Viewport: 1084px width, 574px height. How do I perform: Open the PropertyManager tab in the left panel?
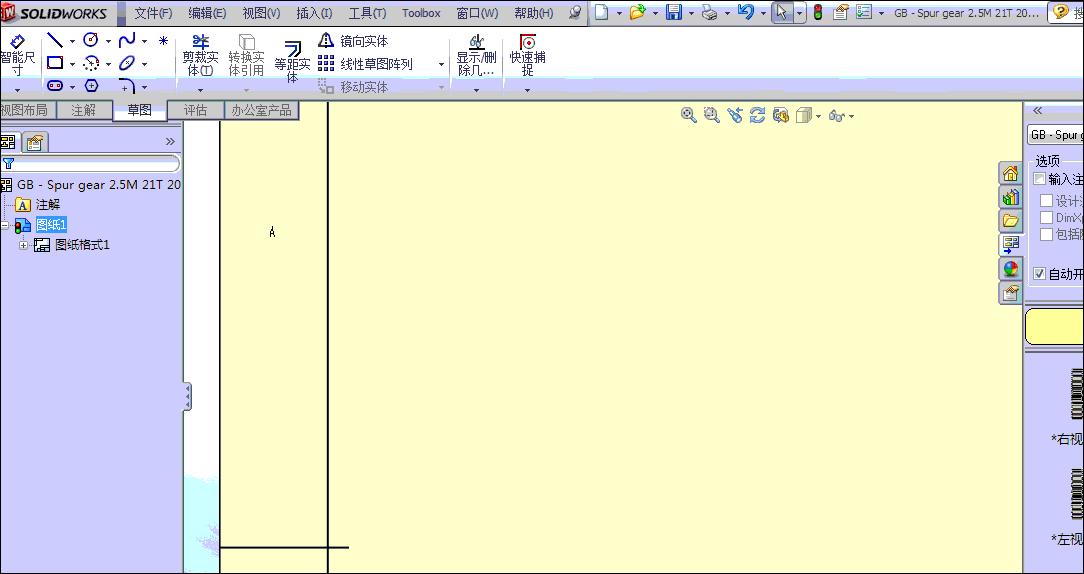[34, 142]
